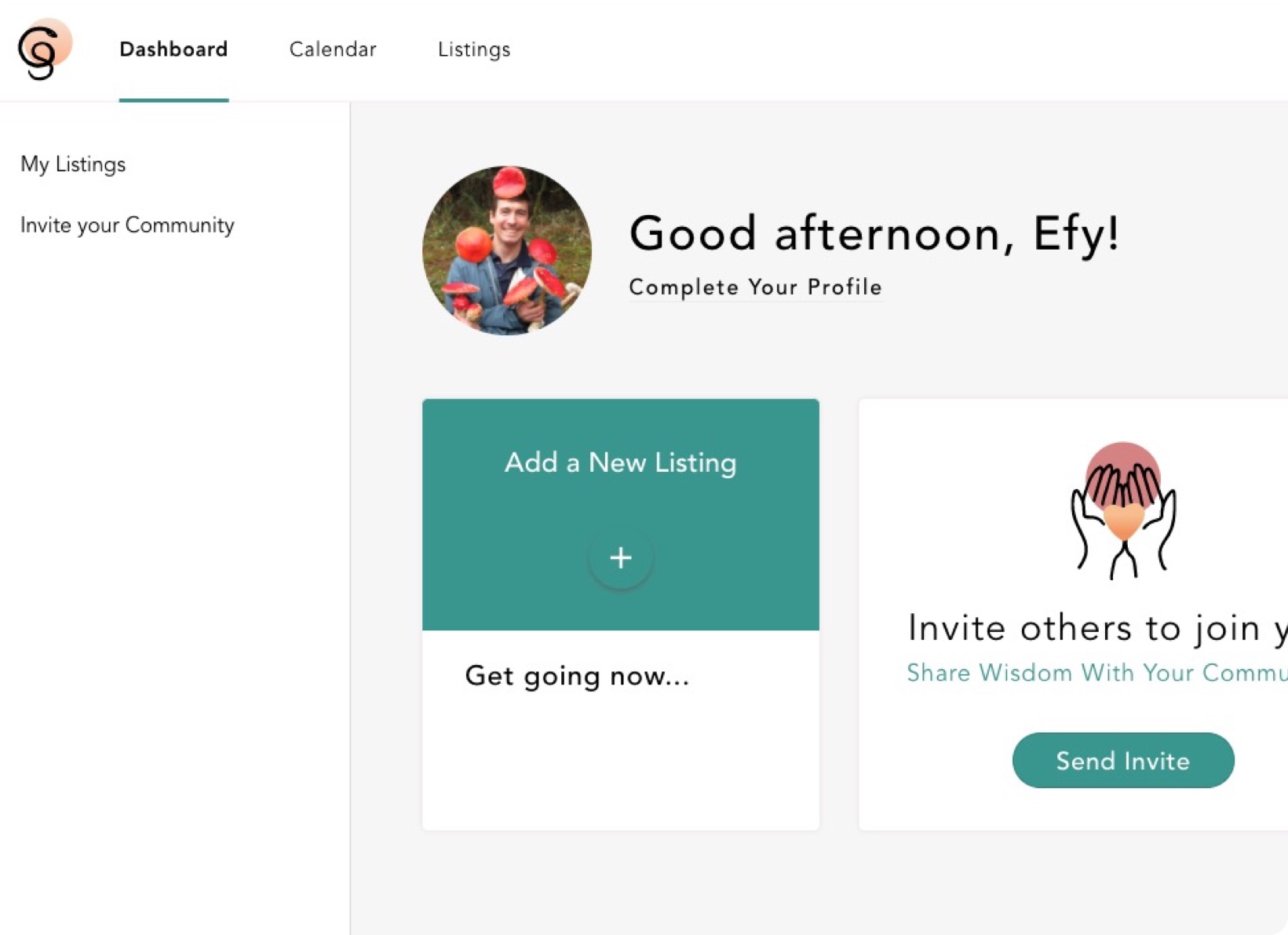Image resolution: width=1288 pixels, height=935 pixels.
Task: Follow the Complete Your Profile link
Action: click(755, 287)
